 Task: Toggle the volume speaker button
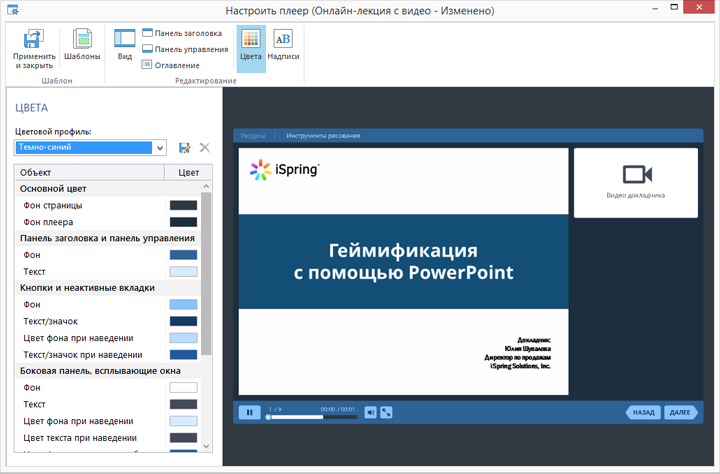click(x=371, y=412)
